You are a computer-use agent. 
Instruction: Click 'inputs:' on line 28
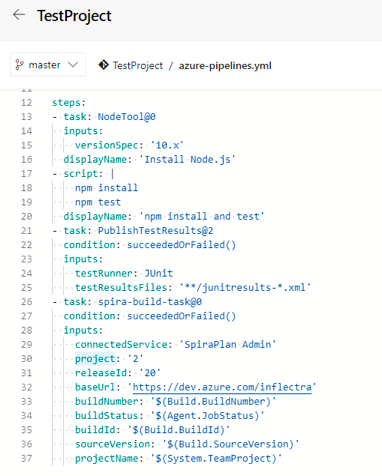click(x=83, y=330)
